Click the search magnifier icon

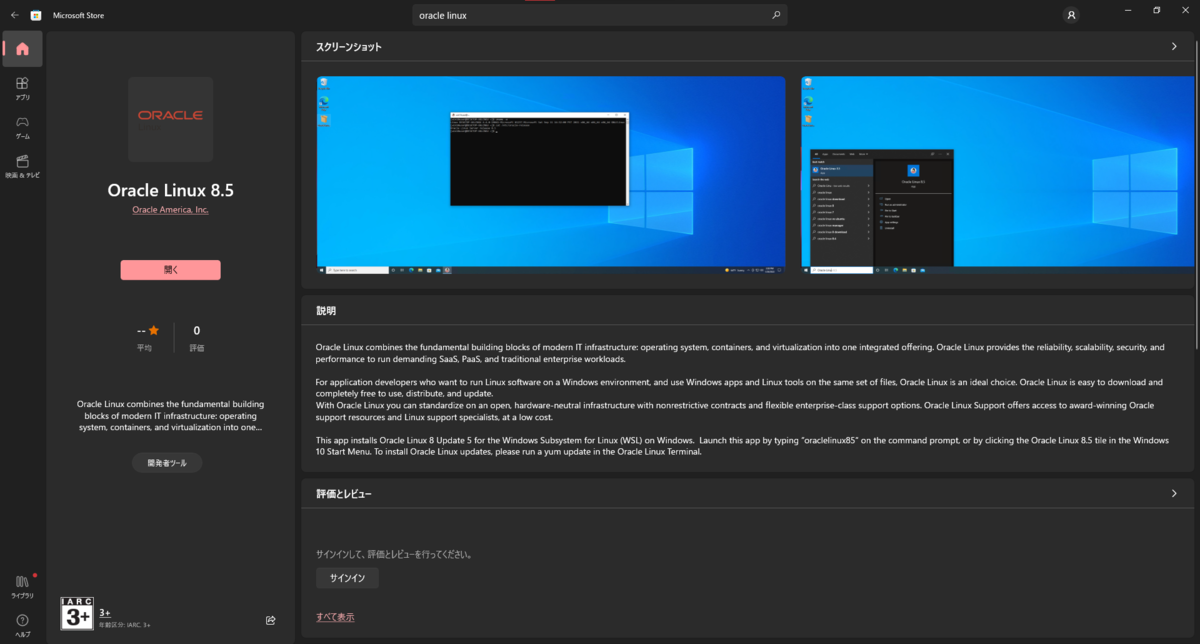[x=776, y=16]
